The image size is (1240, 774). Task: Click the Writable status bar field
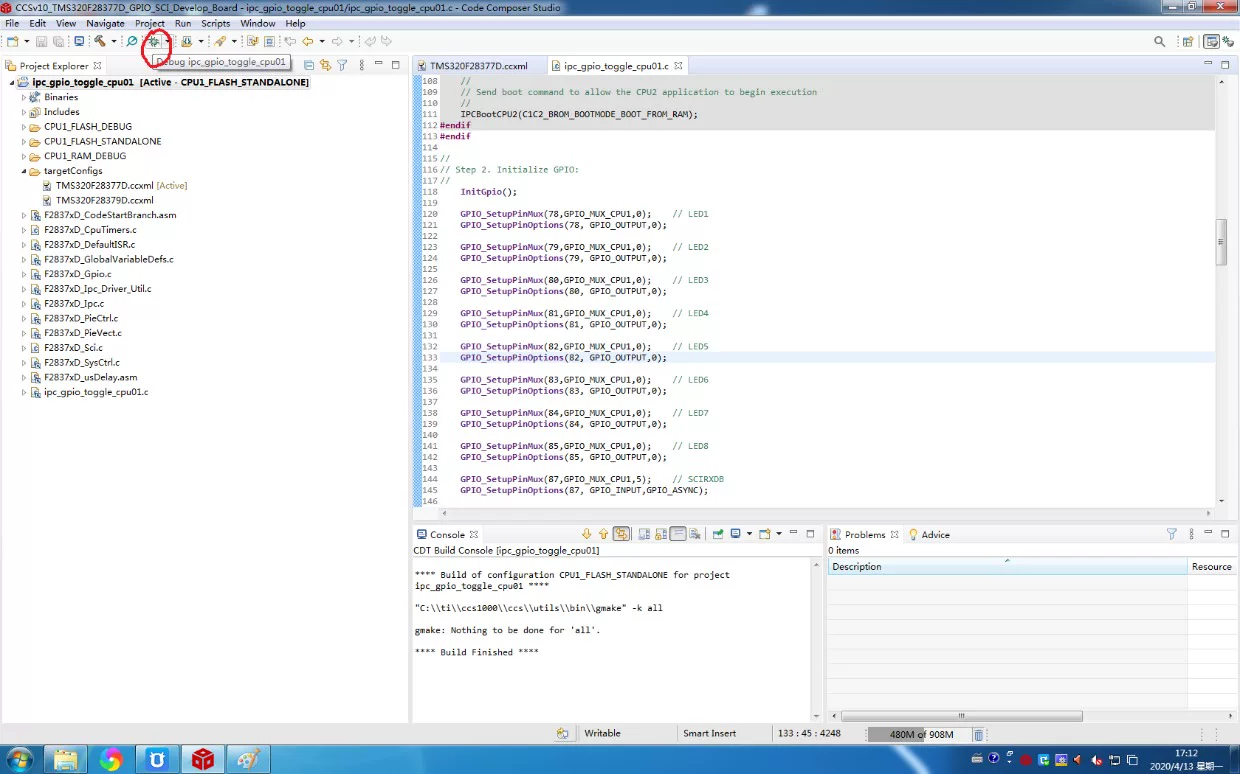coord(602,733)
